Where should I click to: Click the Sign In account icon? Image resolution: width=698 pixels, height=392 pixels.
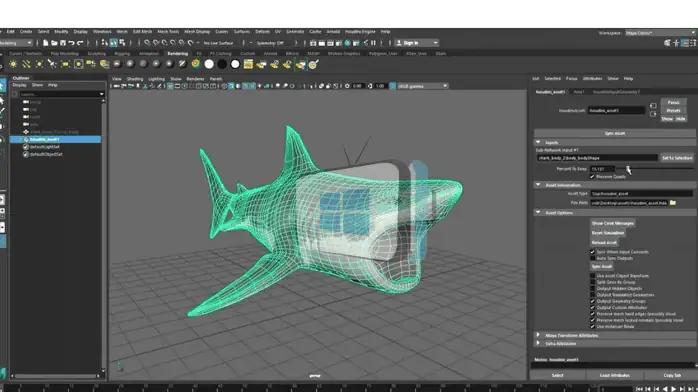pos(399,43)
